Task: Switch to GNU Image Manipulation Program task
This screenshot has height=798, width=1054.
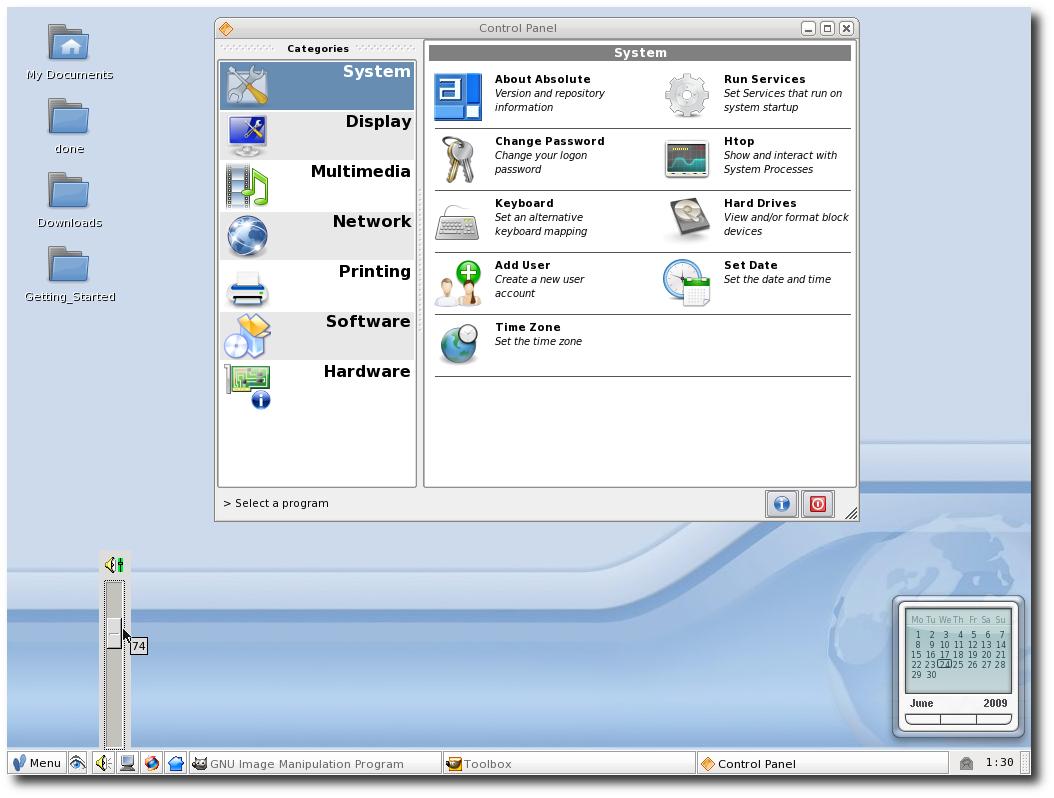Action: point(315,764)
